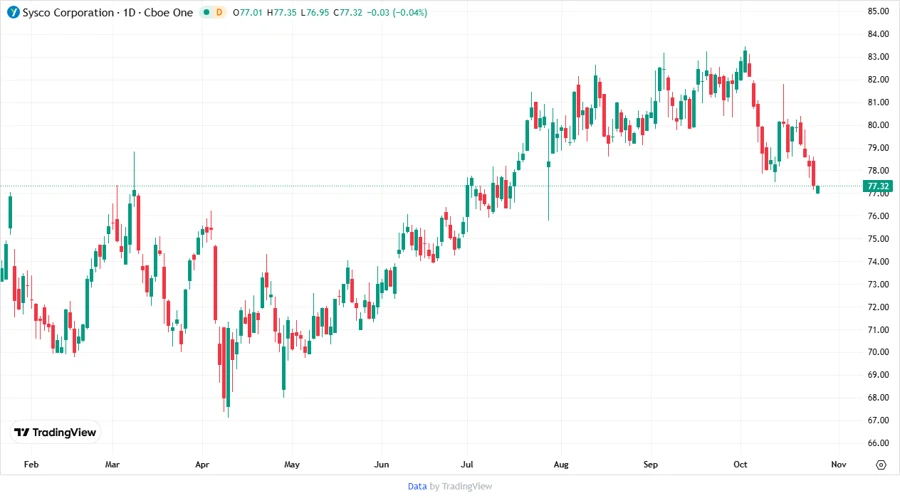The image size is (900, 498).
Task: Click the 74.00 price scale label
Action: pos(878,262)
